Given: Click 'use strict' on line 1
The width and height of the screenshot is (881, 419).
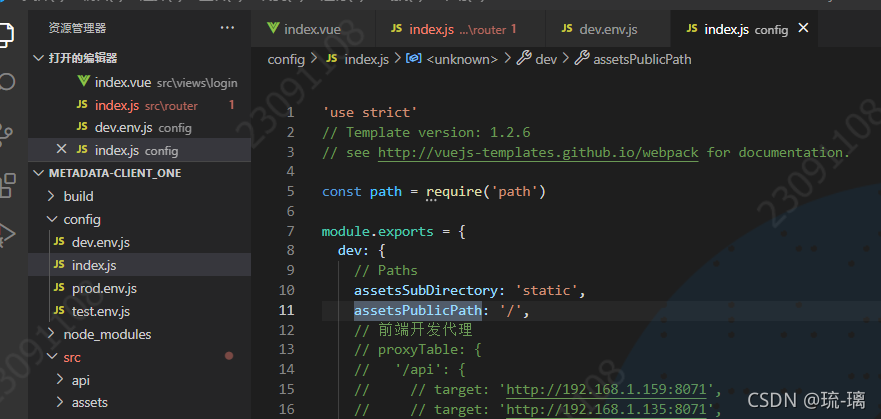Looking at the screenshot, I should [370, 113].
